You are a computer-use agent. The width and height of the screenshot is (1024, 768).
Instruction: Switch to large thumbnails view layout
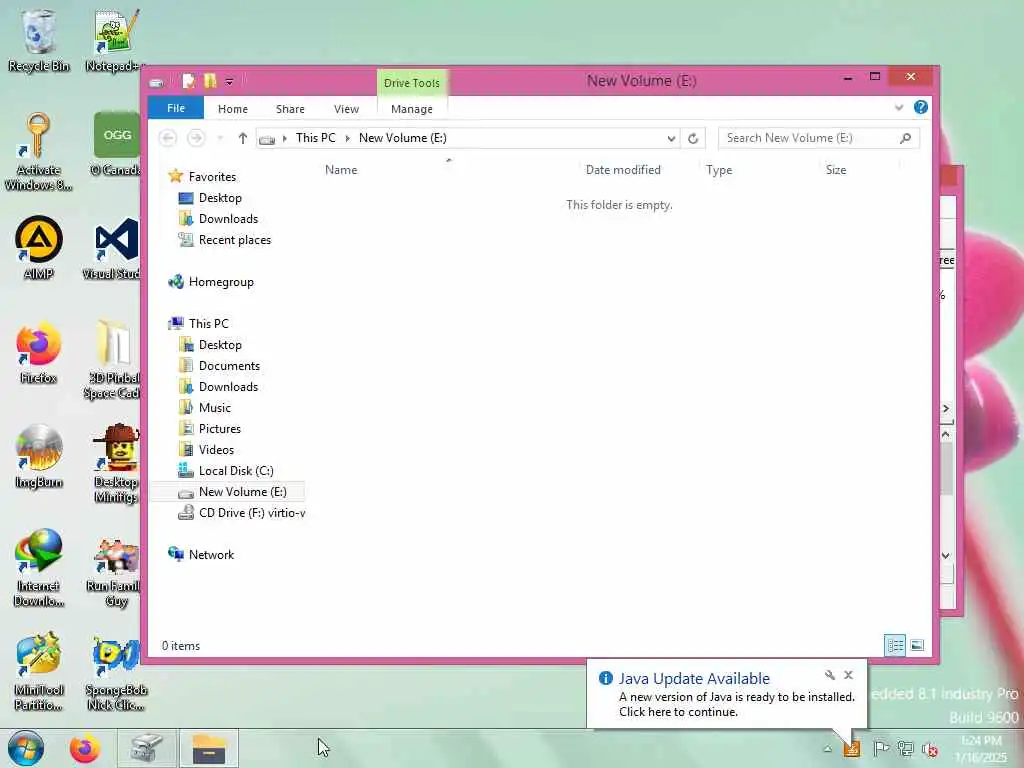point(917,645)
